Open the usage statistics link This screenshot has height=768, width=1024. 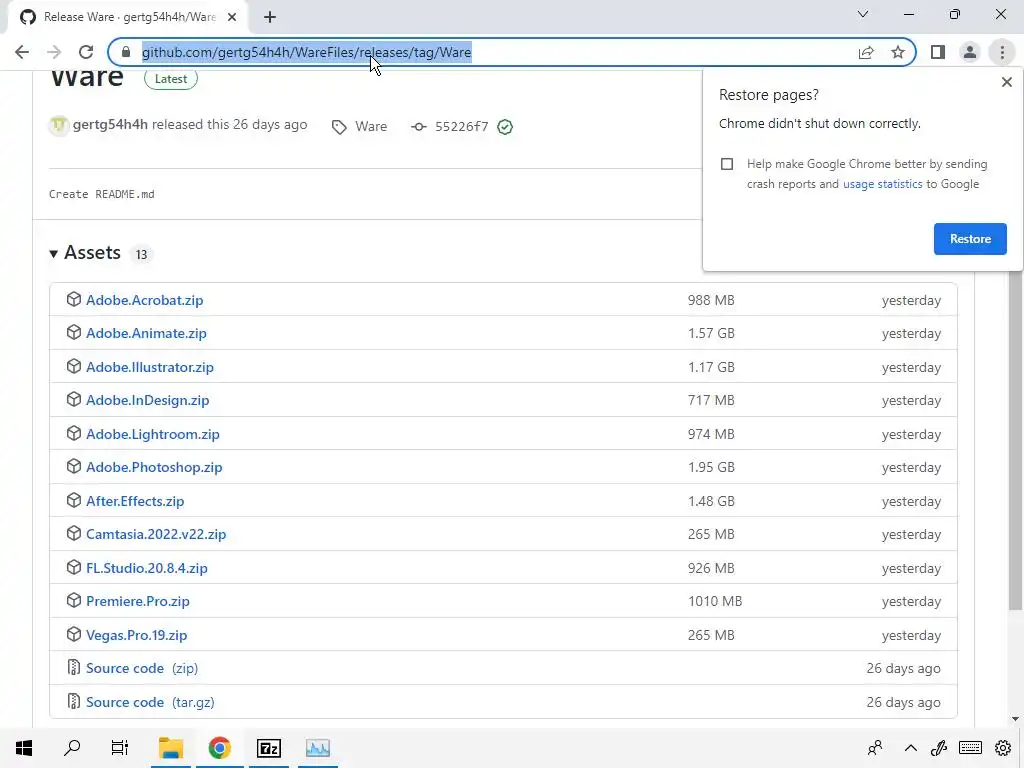882,184
